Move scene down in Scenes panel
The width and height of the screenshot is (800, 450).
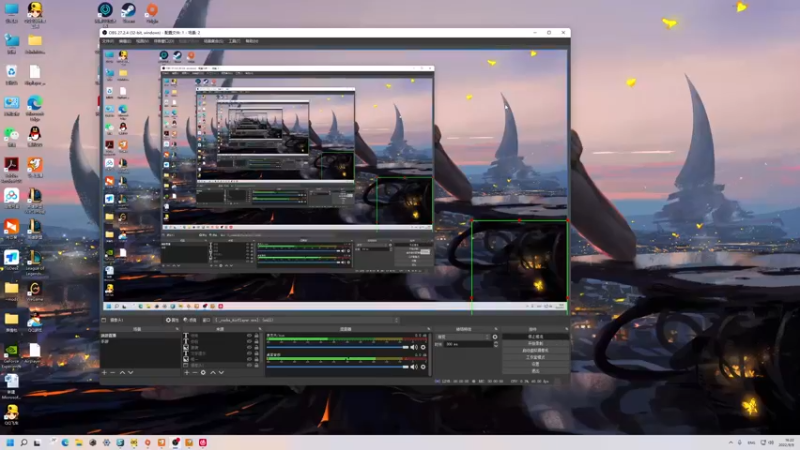[x=131, y=372]
